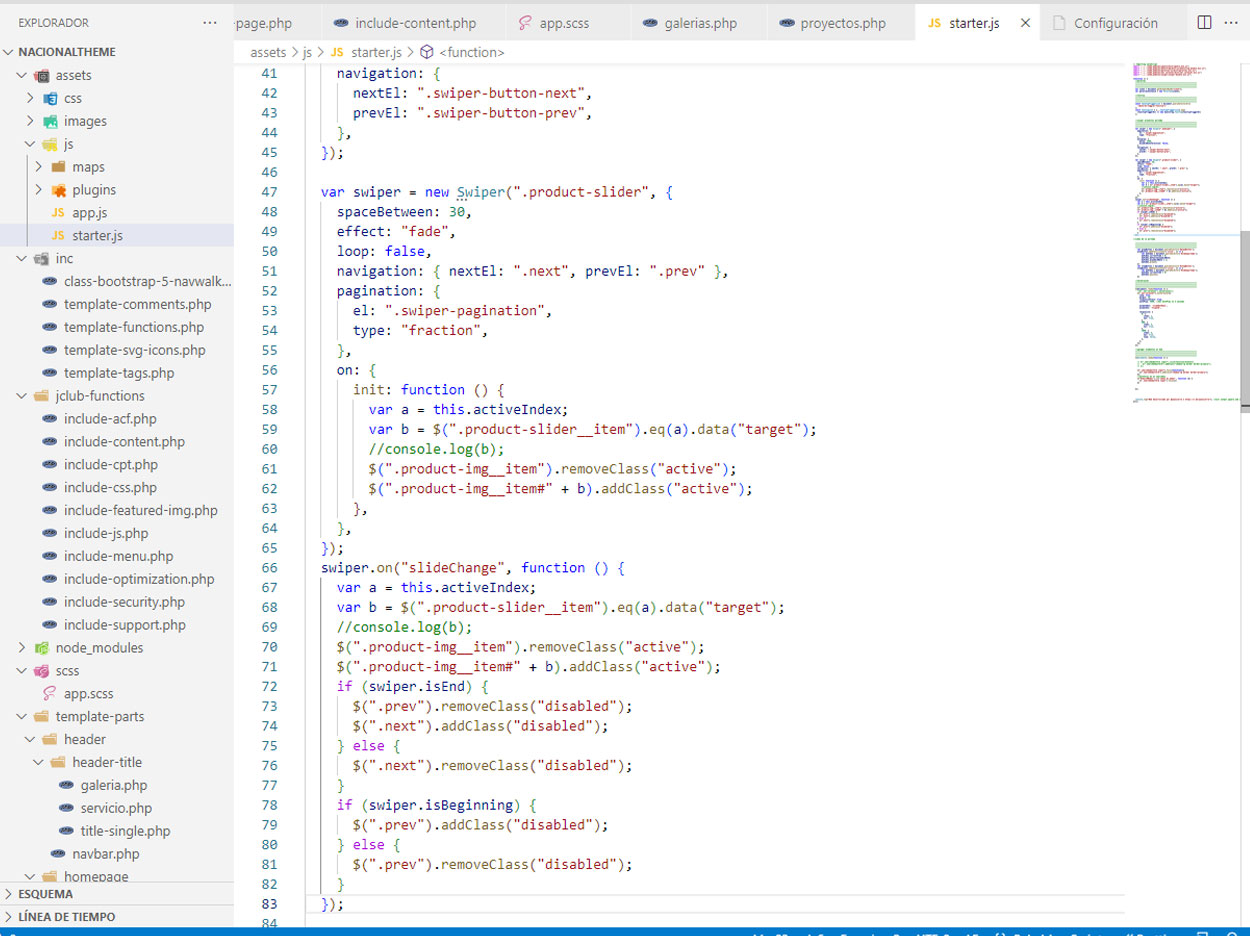Click the assets folder icon

[42, 75]
